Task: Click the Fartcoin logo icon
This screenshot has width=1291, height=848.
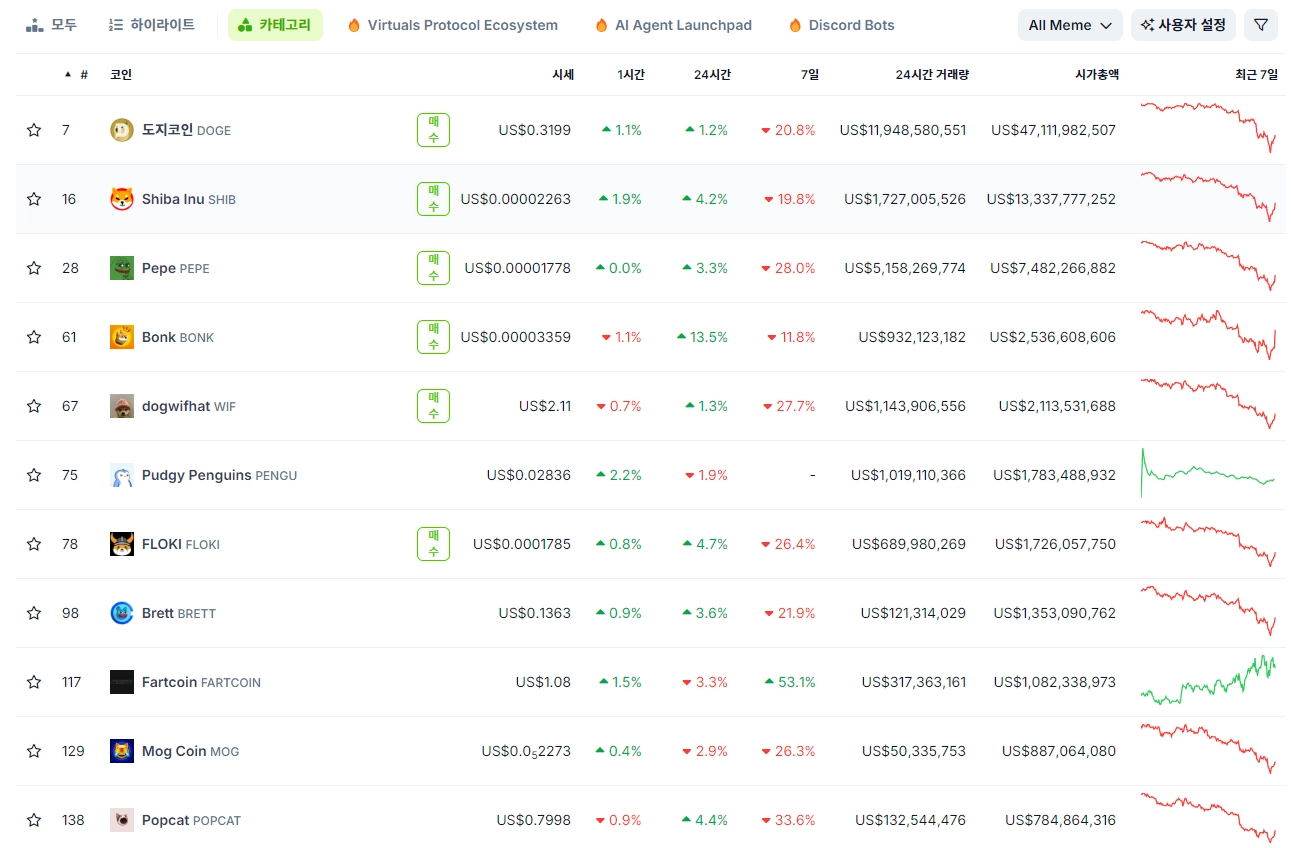Action: tap(122, 682)
